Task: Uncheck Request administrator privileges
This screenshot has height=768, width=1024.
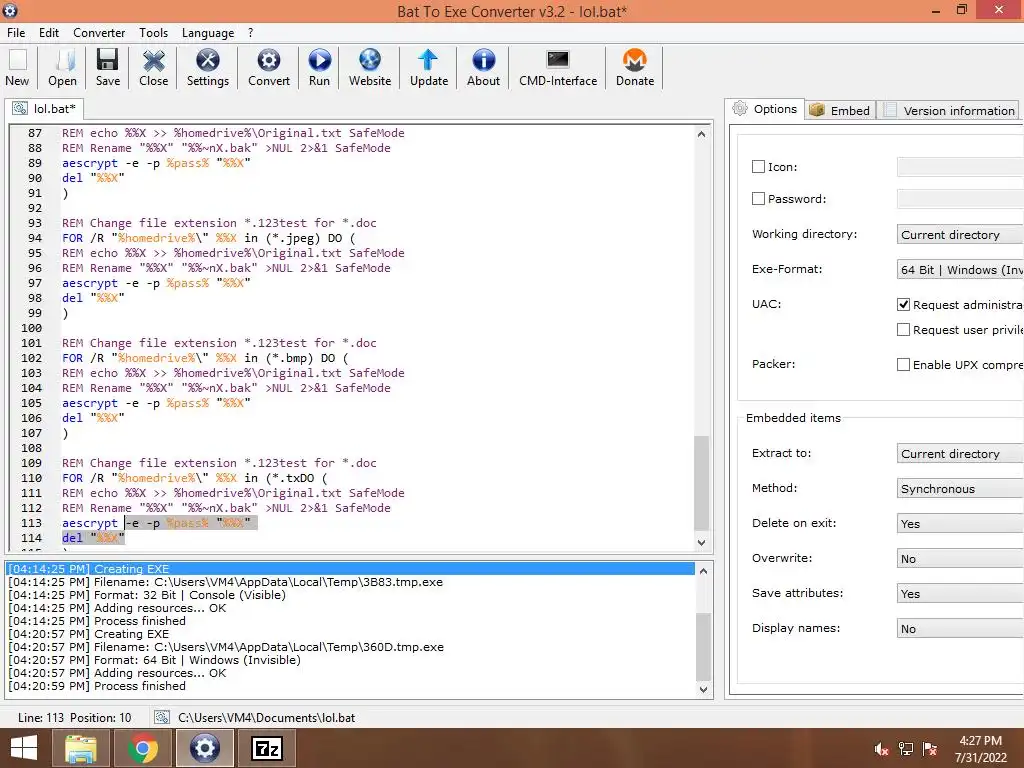Action: [x=903, y=304]
